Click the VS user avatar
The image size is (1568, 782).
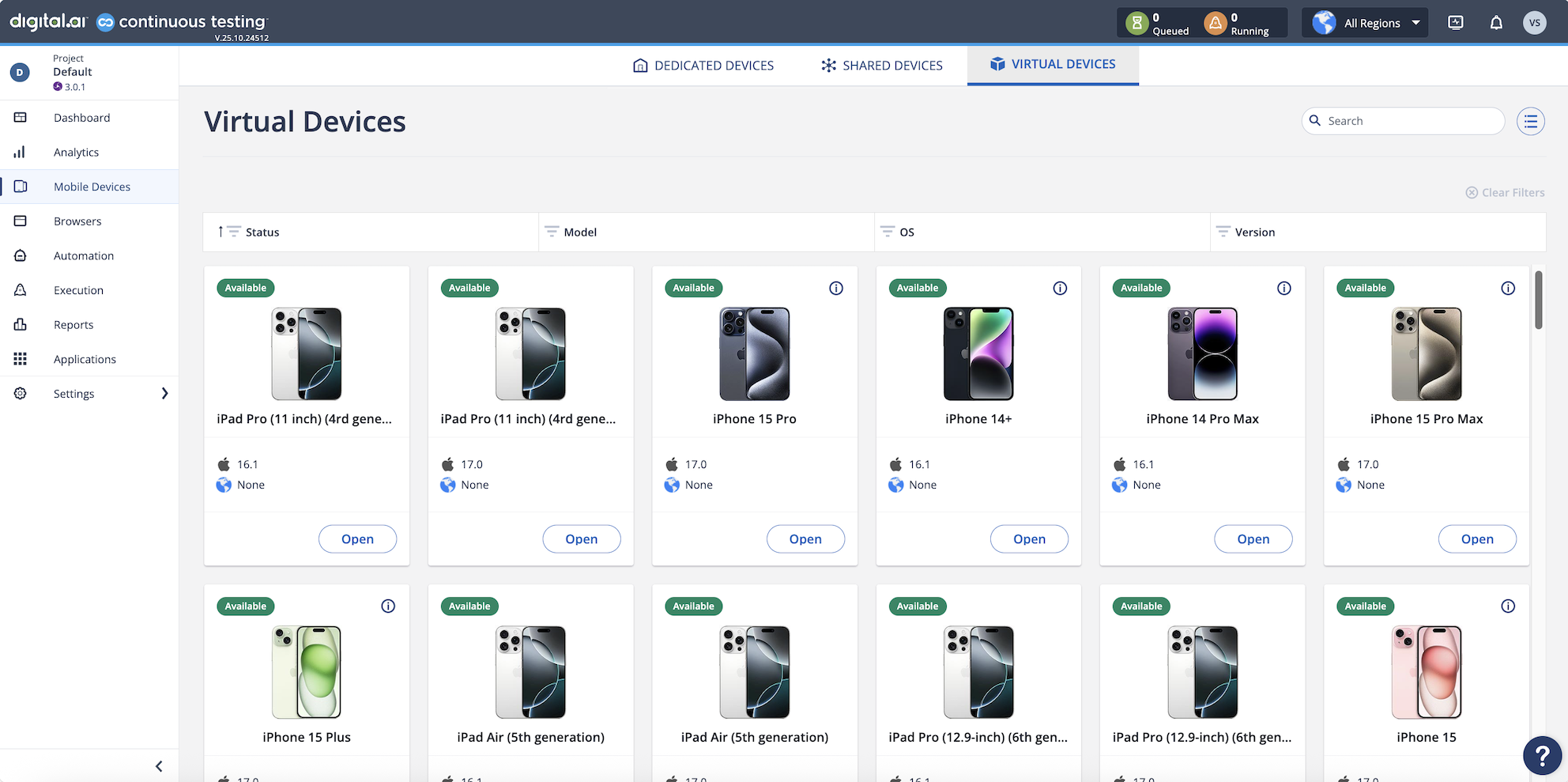pyautogui.click(x=1534, y=23)
